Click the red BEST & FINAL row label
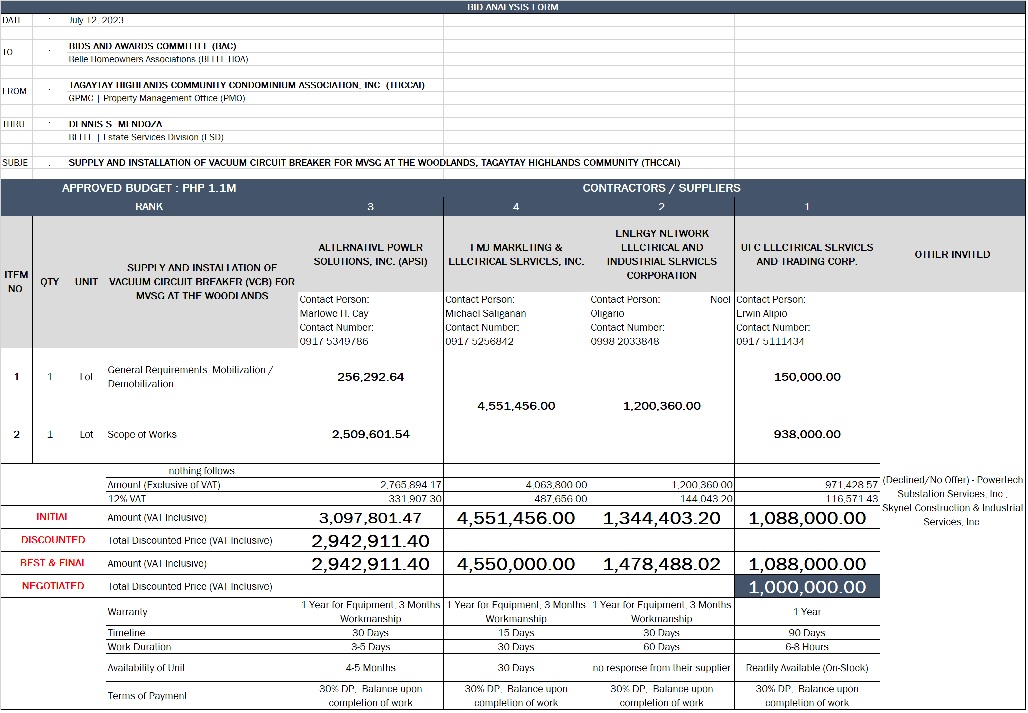Screen dimensions: 1028x713 (52, 563)
